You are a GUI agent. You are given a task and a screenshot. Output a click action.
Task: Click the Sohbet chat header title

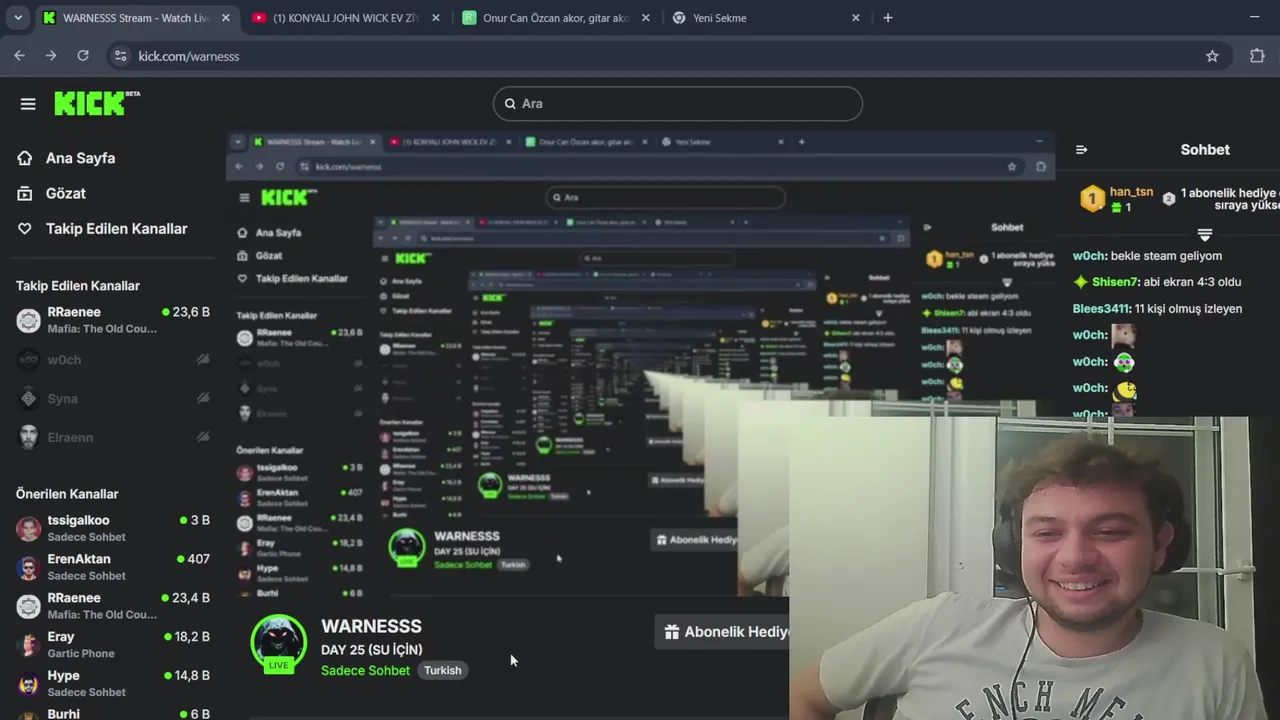[x=1205, y=150]
